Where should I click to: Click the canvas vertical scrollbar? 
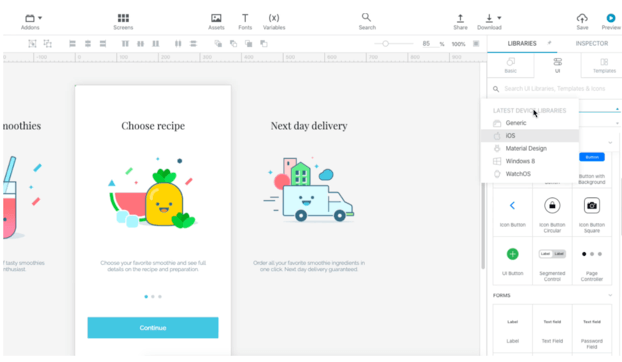[483, 226]
